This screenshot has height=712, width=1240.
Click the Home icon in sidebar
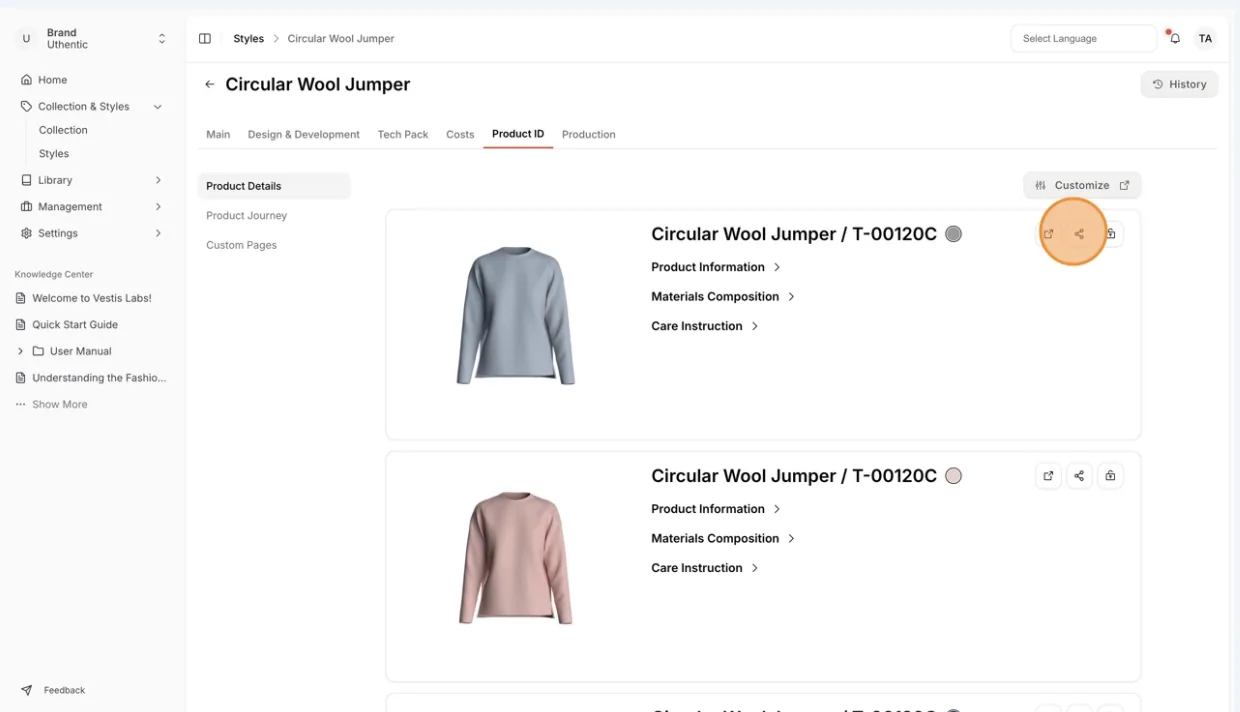26,80
